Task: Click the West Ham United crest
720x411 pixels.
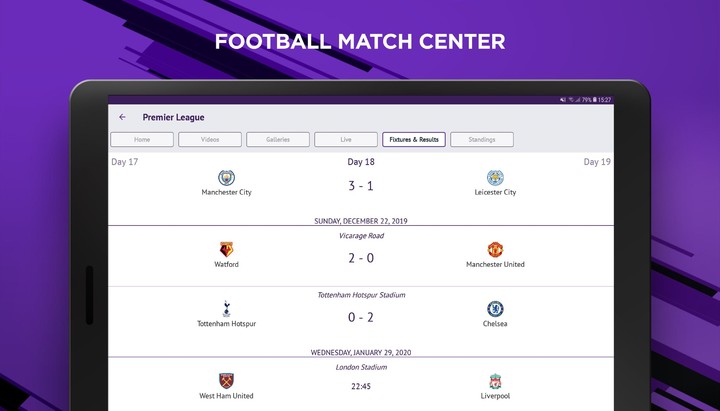Action: 226,381
